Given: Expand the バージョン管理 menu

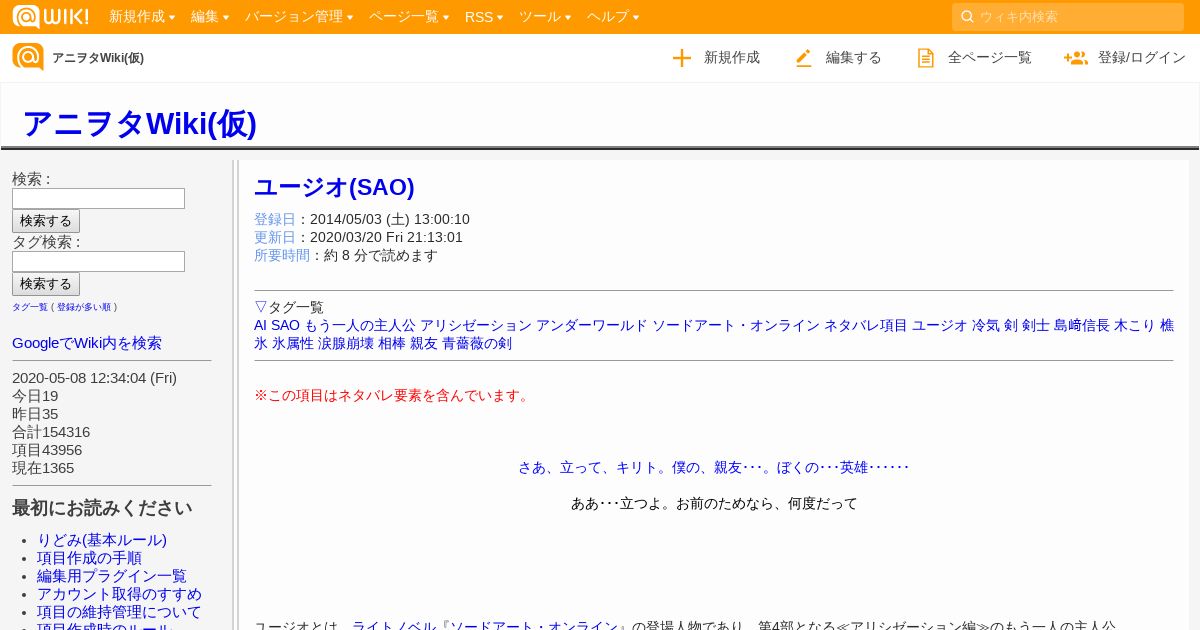Looking at the screenshot, I should click(299, 17).
